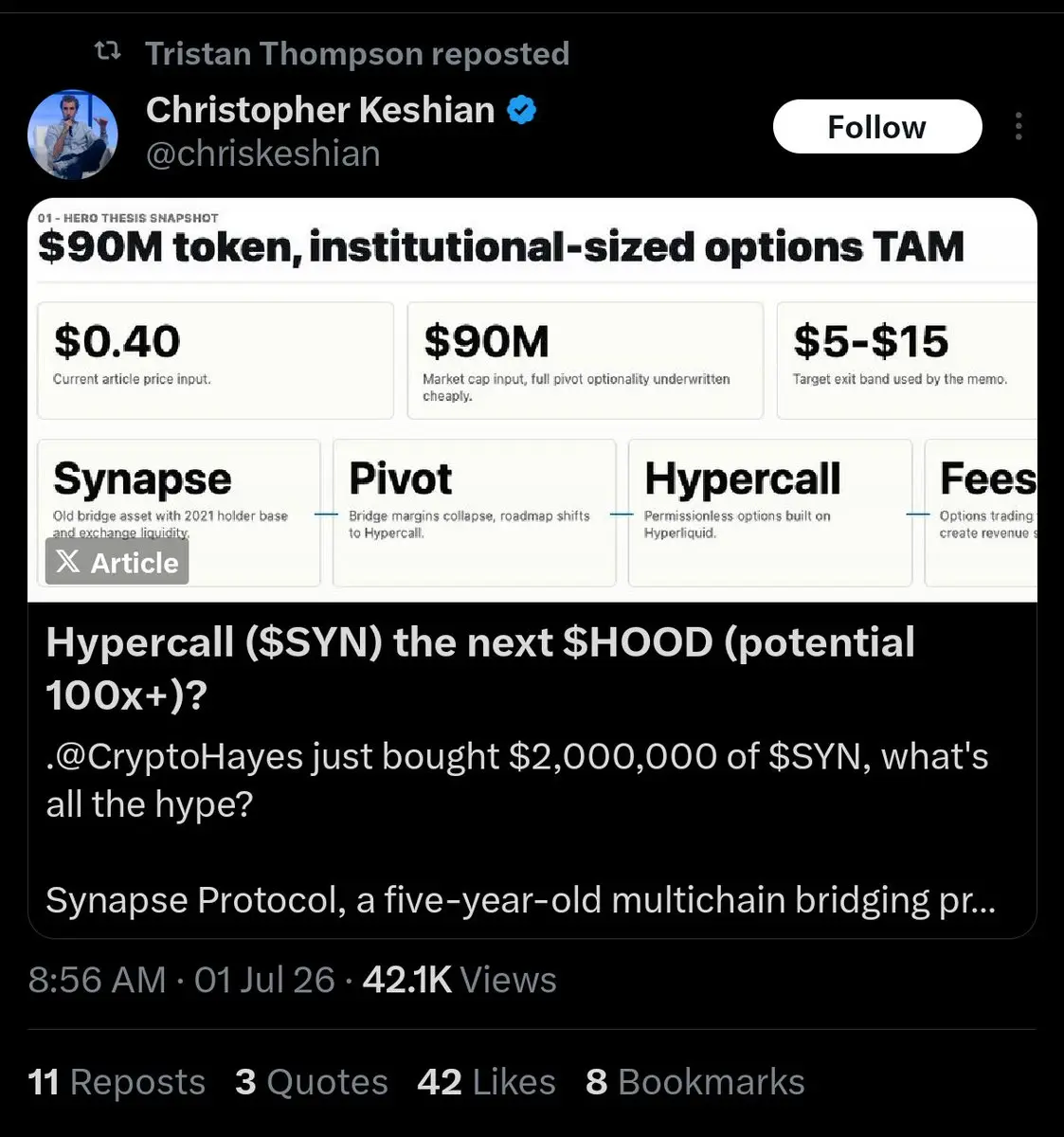Screen dimensions: 1064x1137
Task: Open the X Article badge
Action: pyautogui.click(x=117, y=562)
